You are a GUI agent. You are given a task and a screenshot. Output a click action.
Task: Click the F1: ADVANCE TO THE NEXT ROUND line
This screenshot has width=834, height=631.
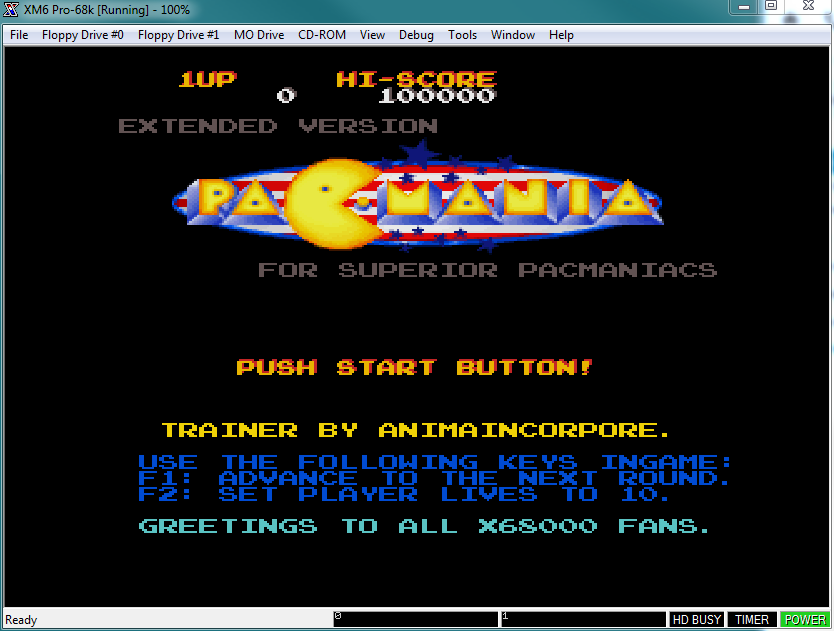coord(433,478)
